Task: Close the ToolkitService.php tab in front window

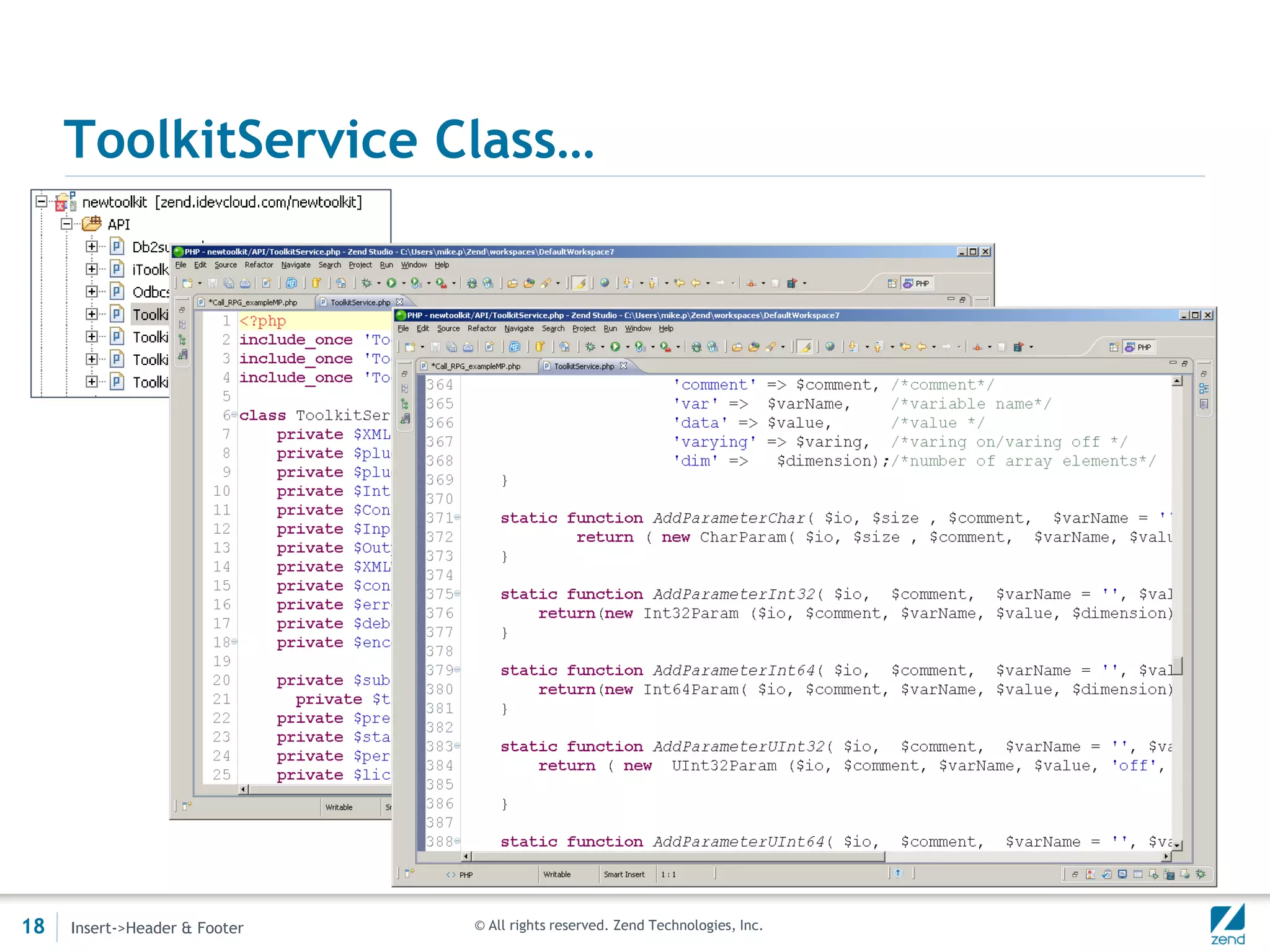Action: tap(623, 366)
